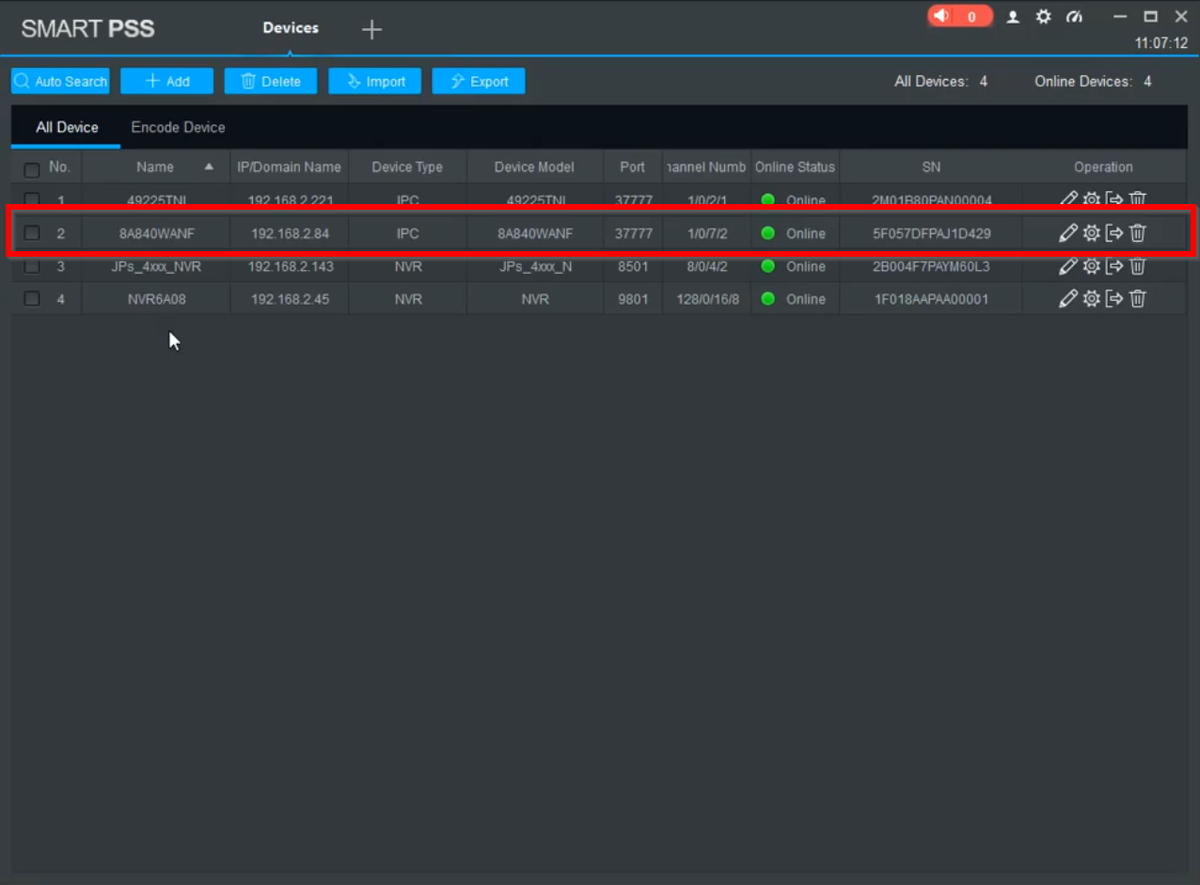The height and width of the screenshot is (885, 1200).
Task: Open the system status gauge icon
Action: (1074, 17)
